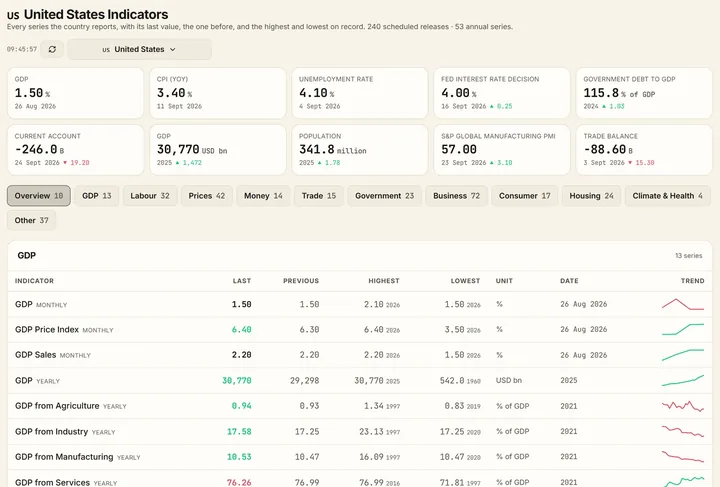Click the GDP from Agriculture trend sparkline
Viewport: 720px width, 487px height.
tap(683, 406)
